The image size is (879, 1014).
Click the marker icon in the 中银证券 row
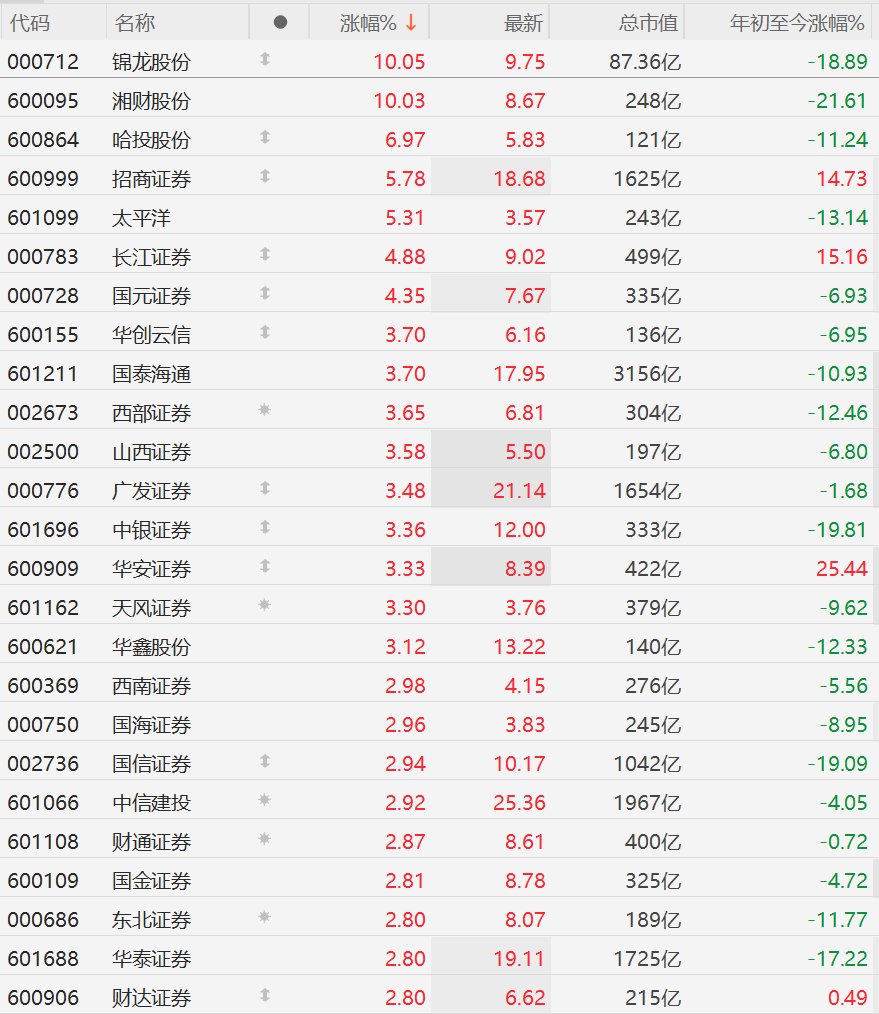click(265, 527)
